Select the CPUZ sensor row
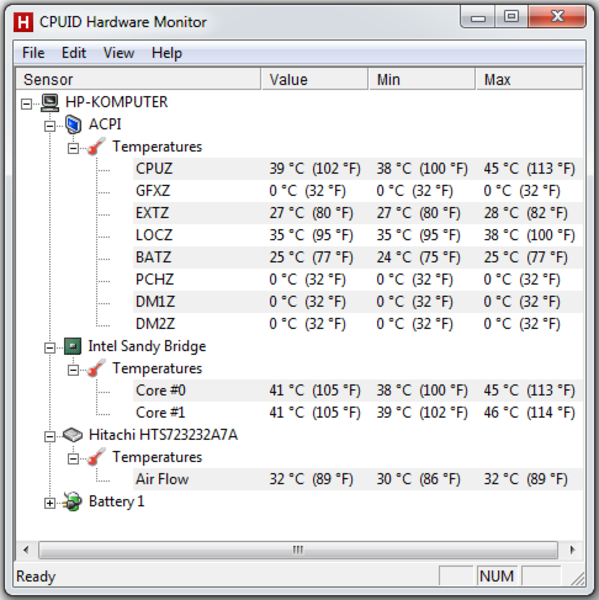599x600 pixels. 357,169
